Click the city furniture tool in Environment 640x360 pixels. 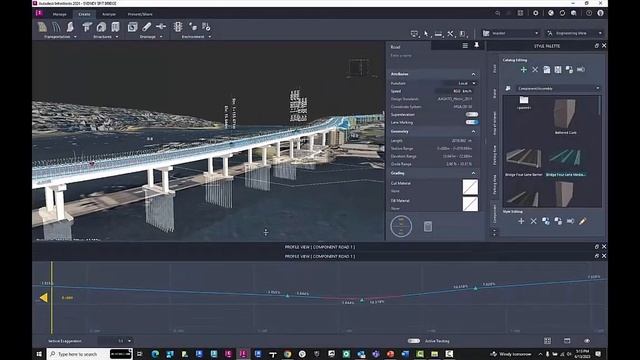click(193, 27)
